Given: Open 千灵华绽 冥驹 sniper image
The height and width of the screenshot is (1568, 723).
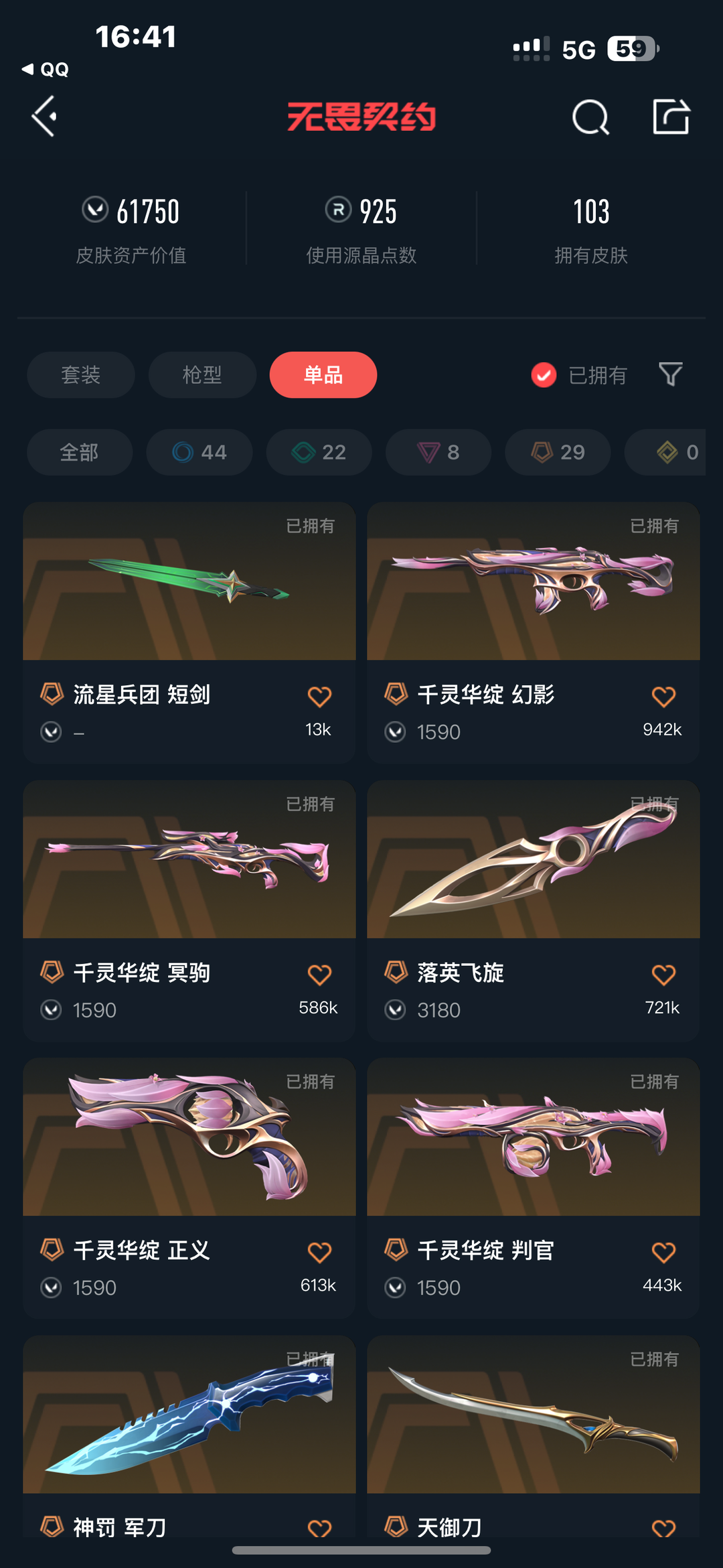Looking at the screenshot, I should pyautogui.click(x=189, y=859).
